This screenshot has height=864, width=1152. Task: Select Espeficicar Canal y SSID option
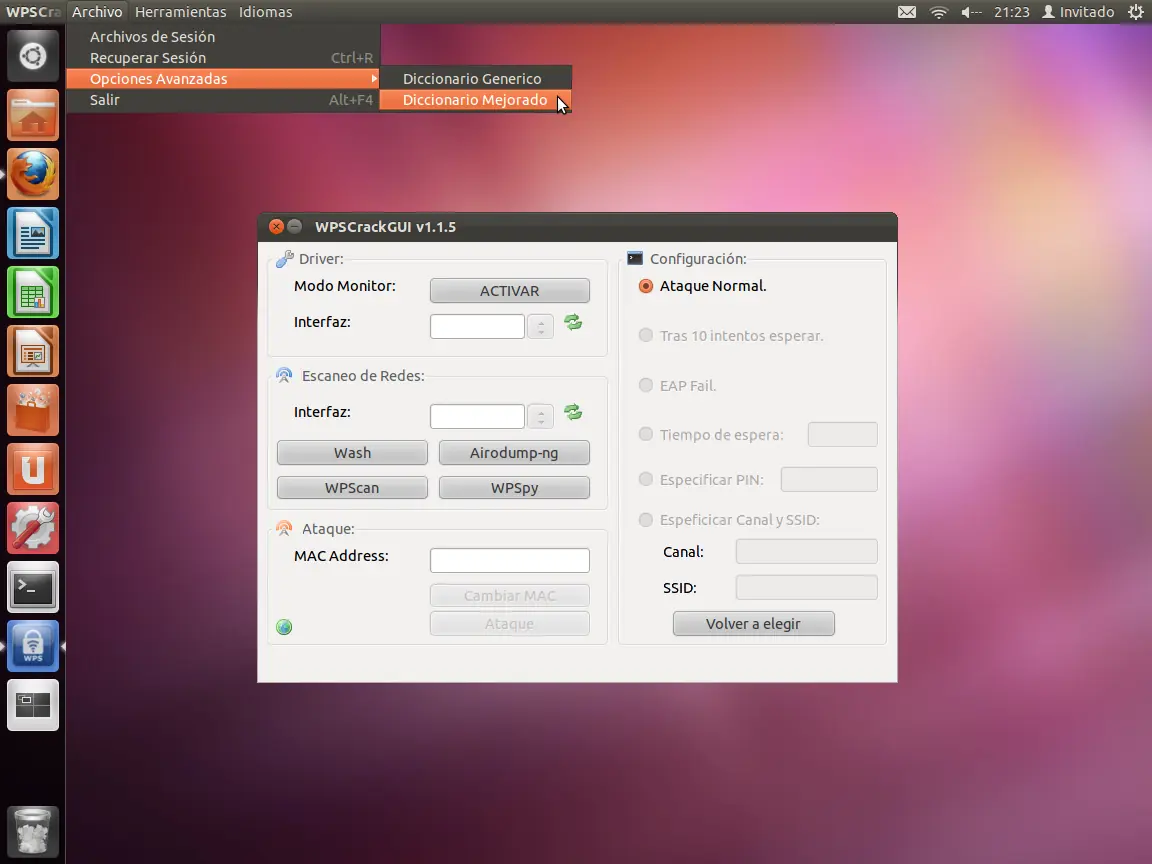[646, 519]
